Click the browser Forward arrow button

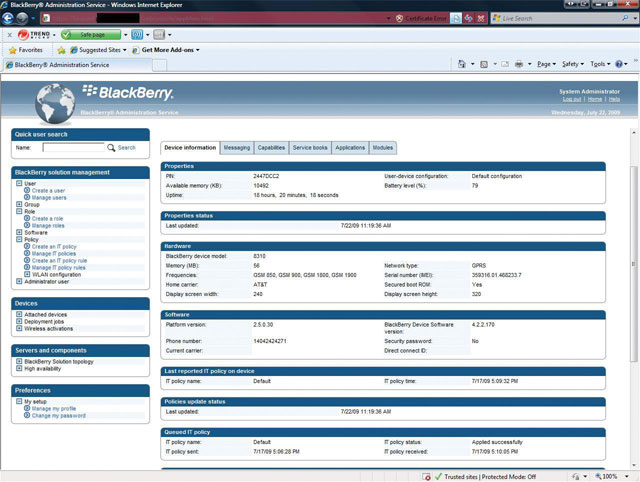click(22, 18)
